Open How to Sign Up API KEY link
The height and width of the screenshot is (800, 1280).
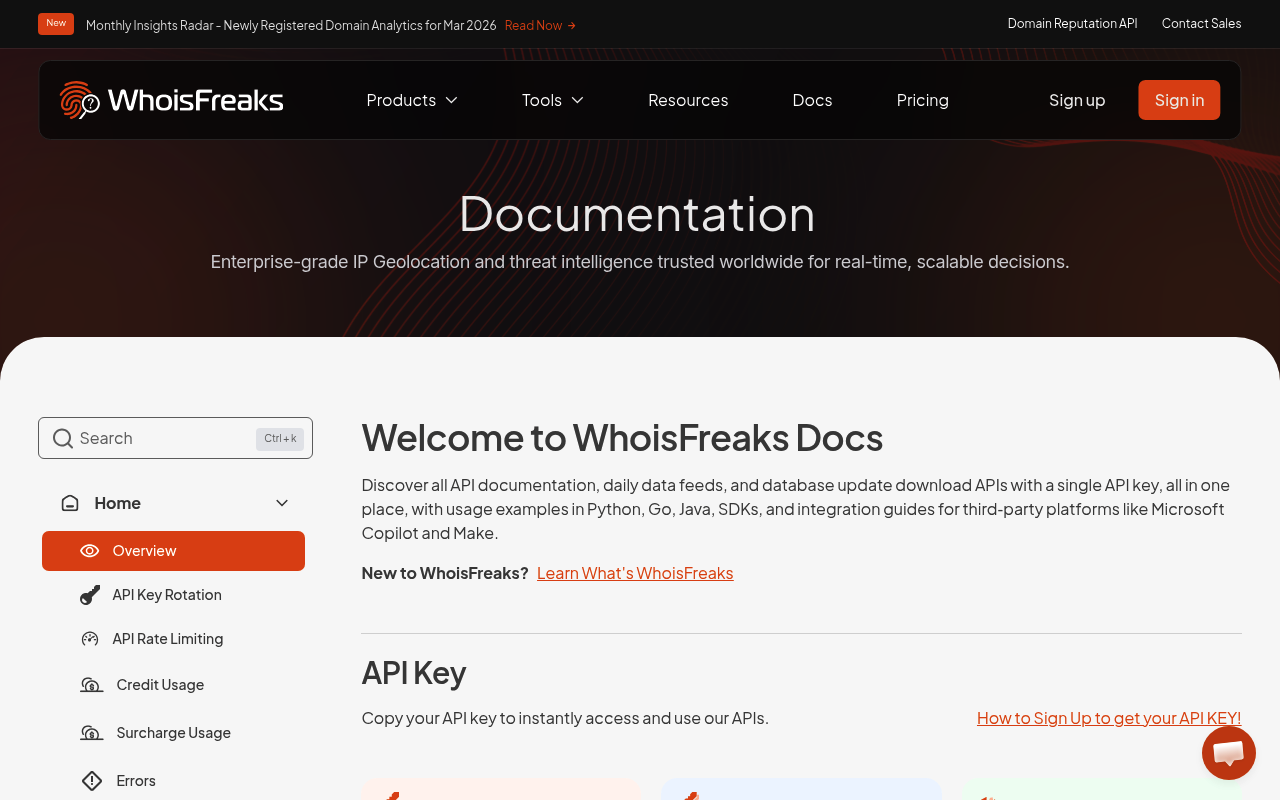pos(1109,718)
